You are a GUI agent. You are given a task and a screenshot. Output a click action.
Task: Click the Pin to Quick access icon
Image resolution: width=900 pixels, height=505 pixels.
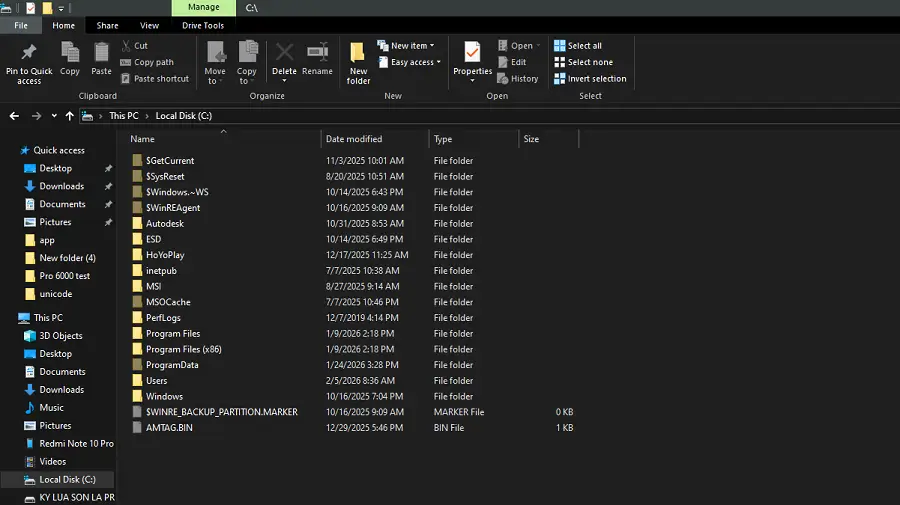click(29, 53)
